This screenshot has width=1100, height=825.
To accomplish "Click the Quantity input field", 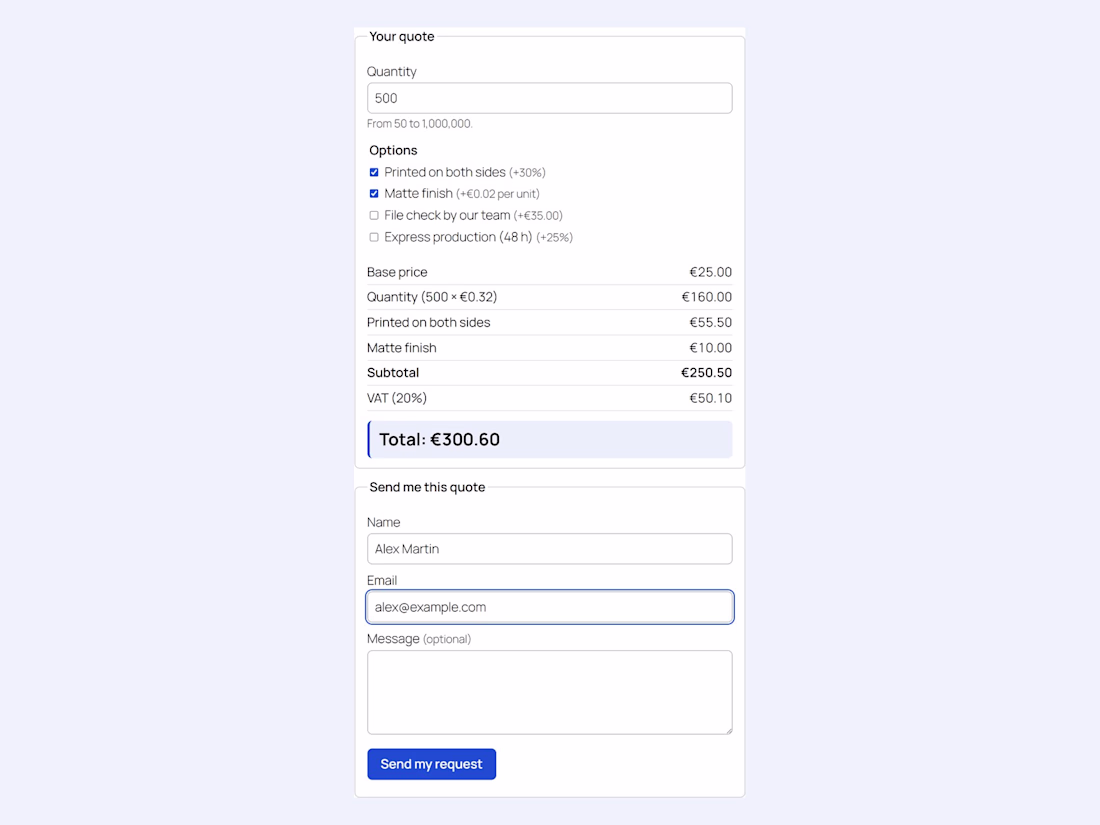I will [549, 98].
